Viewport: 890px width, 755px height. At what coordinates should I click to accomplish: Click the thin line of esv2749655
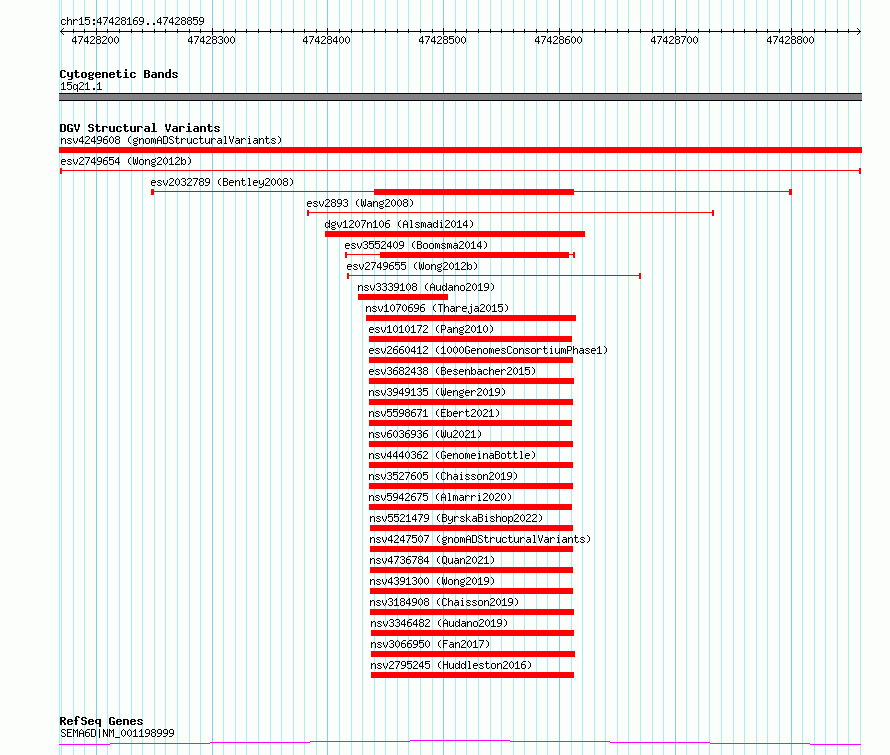[494, 276]
